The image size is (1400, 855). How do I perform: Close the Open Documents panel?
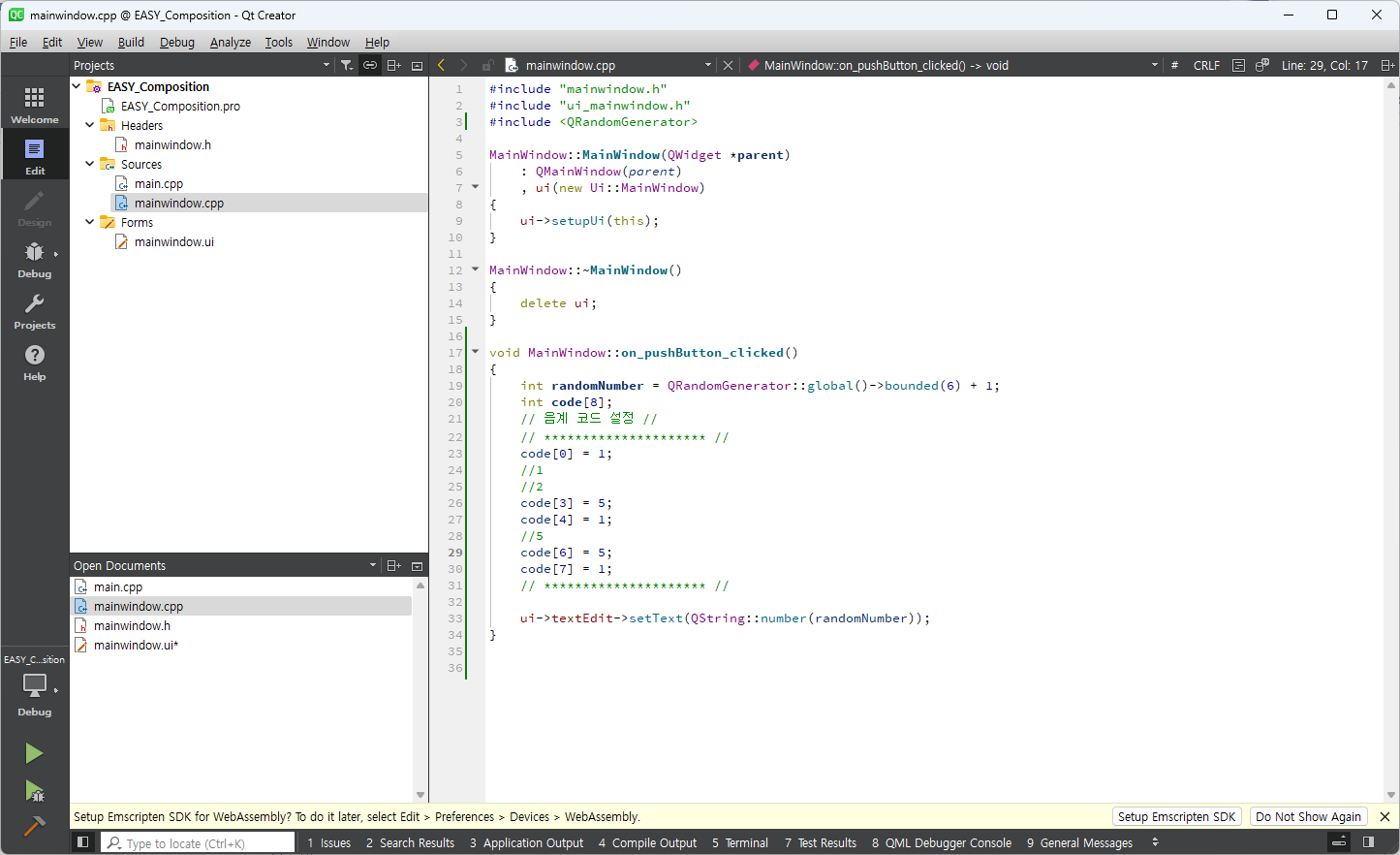[x=418, y=565]
